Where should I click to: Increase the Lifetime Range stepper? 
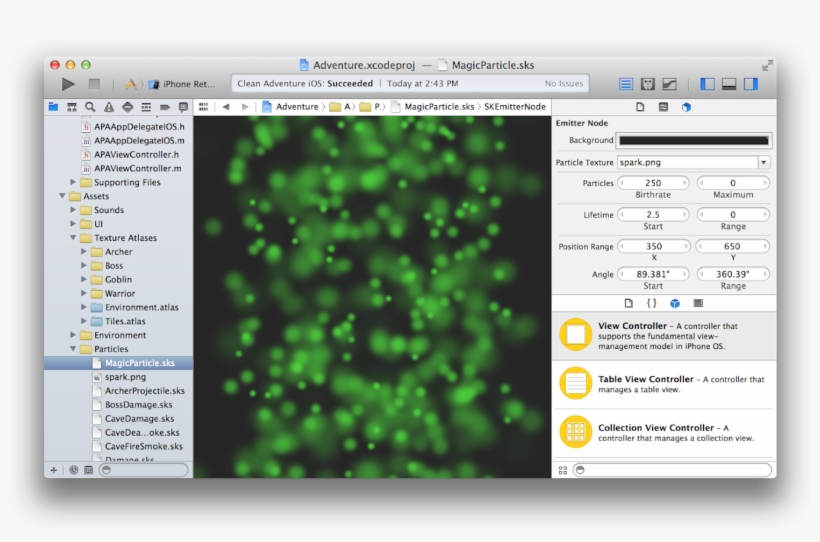coord(766,214)
